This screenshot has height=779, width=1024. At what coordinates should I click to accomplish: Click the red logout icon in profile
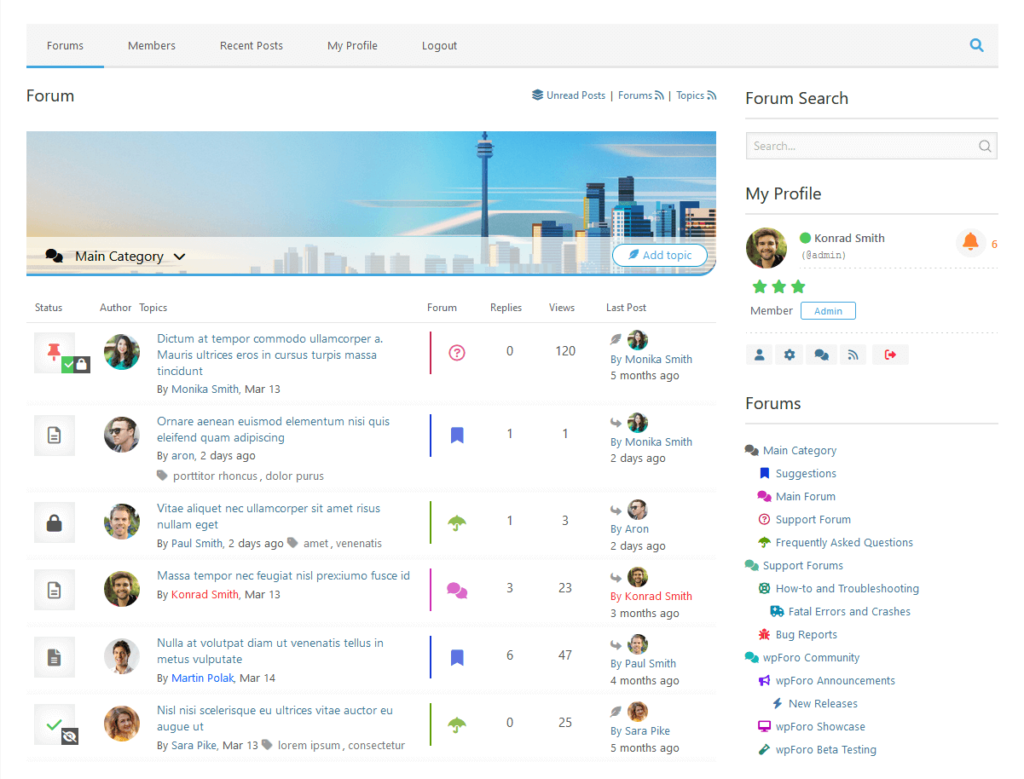click(890, 355)
